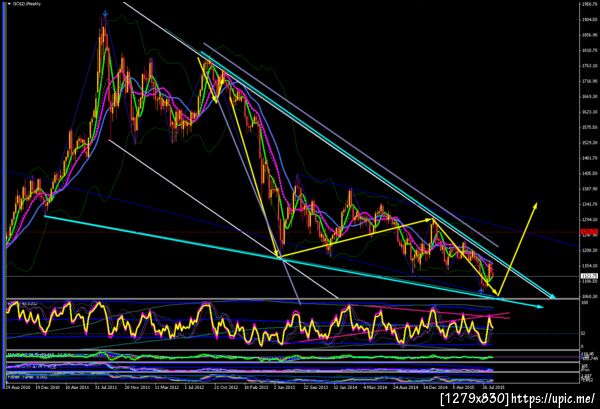Click the current price tag 1121.75
600x409 pixels.
point(589,276)
